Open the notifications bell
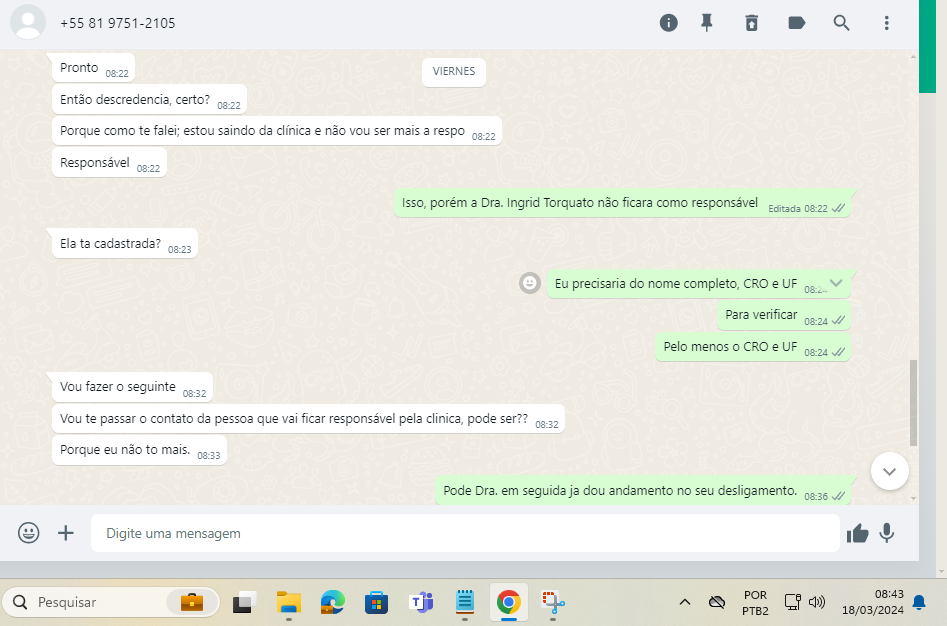 point(919,602)
